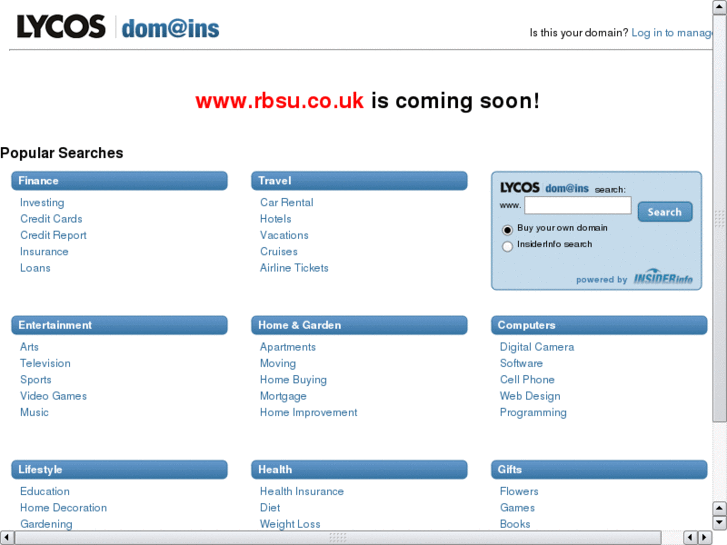Open the Loans link
Screen dimensions: 727x545
click(x=35, y=268)
